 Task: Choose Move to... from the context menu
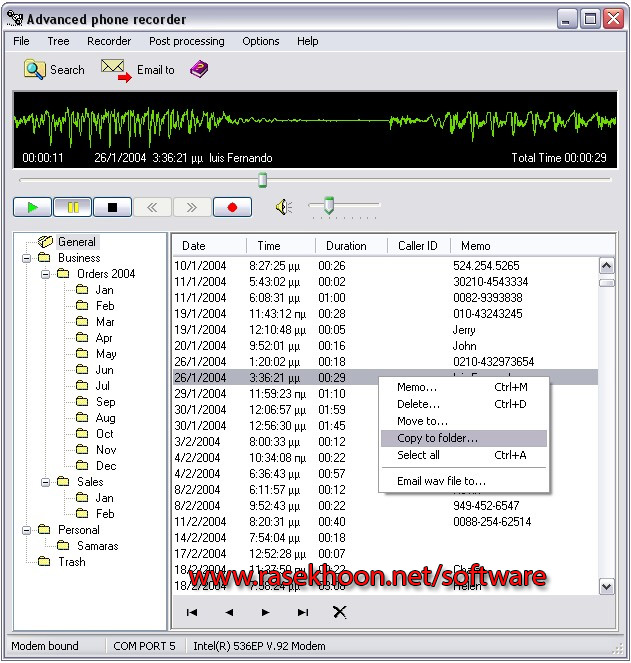coord(464,421)
